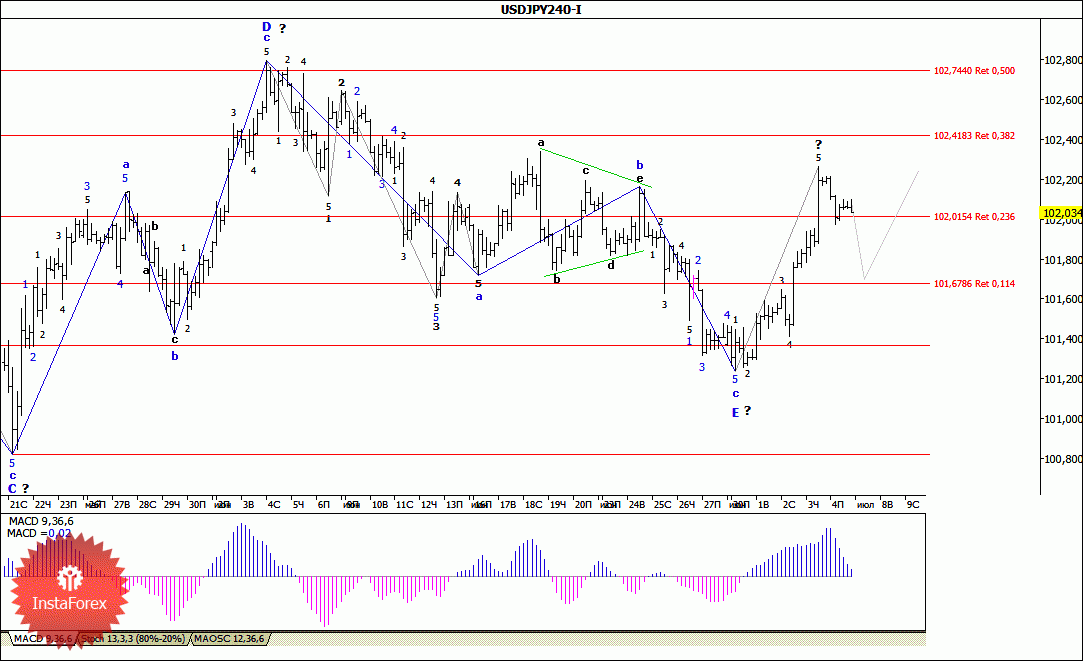Click the 25C date label on time axis

point(662,505)
